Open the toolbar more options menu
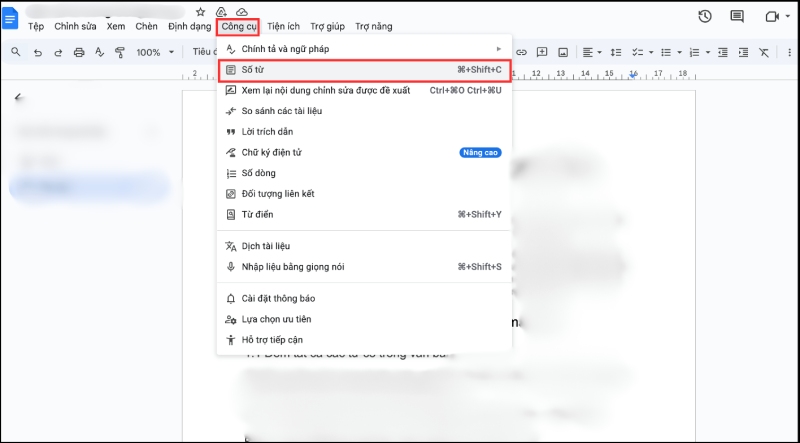The height and width of the screenshot is (443, 800). coord(789,52)
